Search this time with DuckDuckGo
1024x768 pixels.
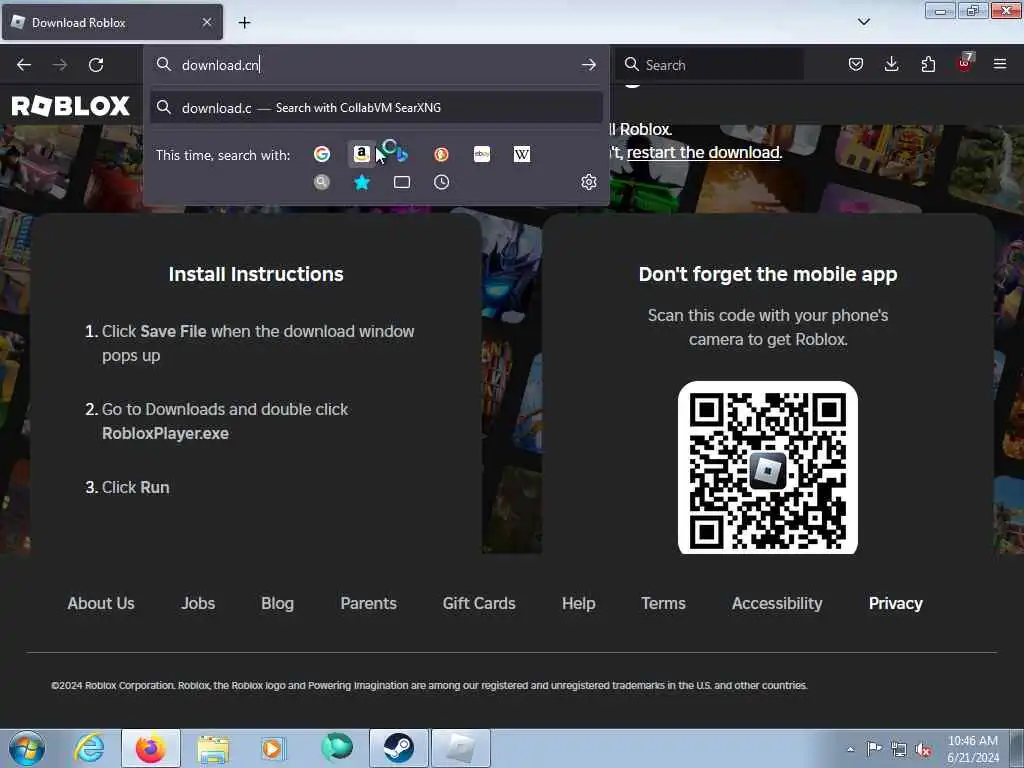[441, 154]
